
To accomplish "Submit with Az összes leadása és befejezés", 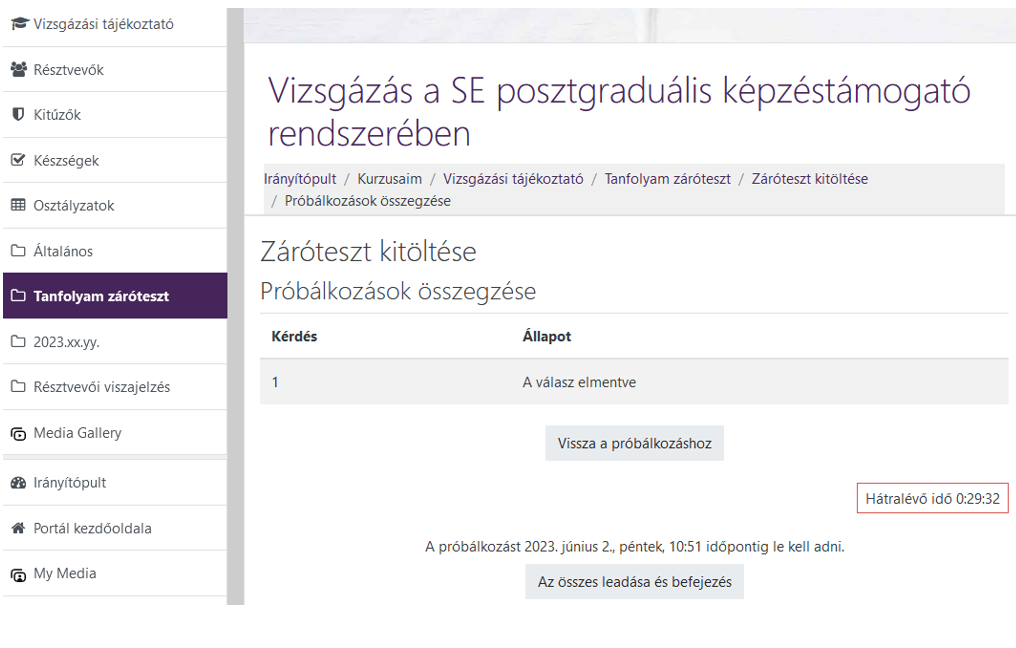I will (634, 582).
